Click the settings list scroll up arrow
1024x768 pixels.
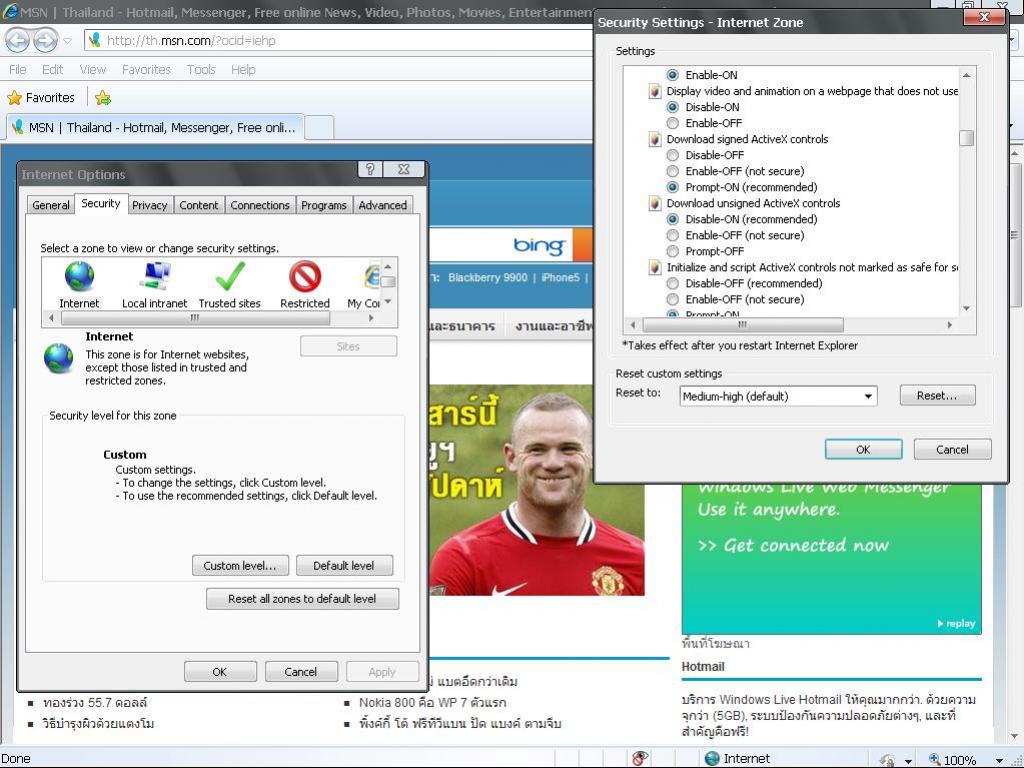(967, 75)
